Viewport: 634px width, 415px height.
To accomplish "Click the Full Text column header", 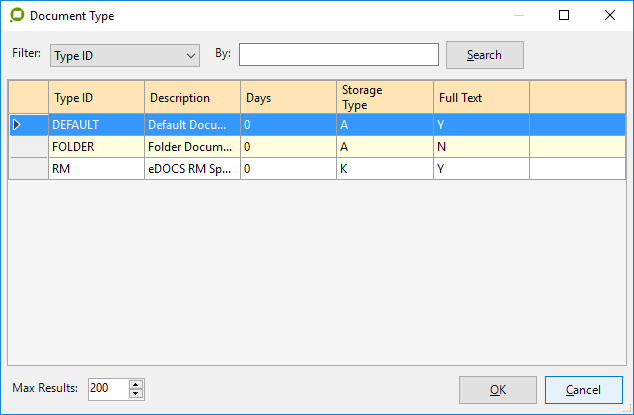I will 480,98.
